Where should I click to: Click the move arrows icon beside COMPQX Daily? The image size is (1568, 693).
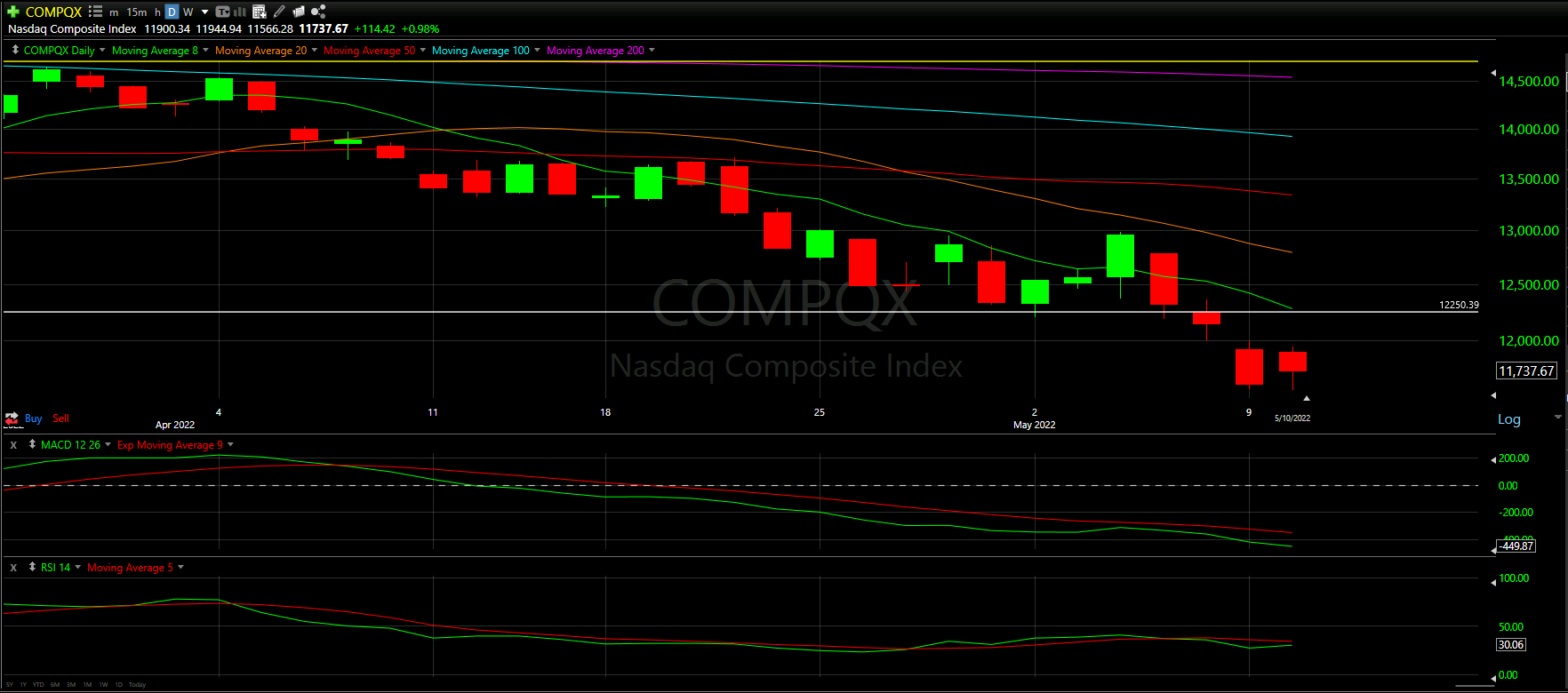(x=15, y=50)
